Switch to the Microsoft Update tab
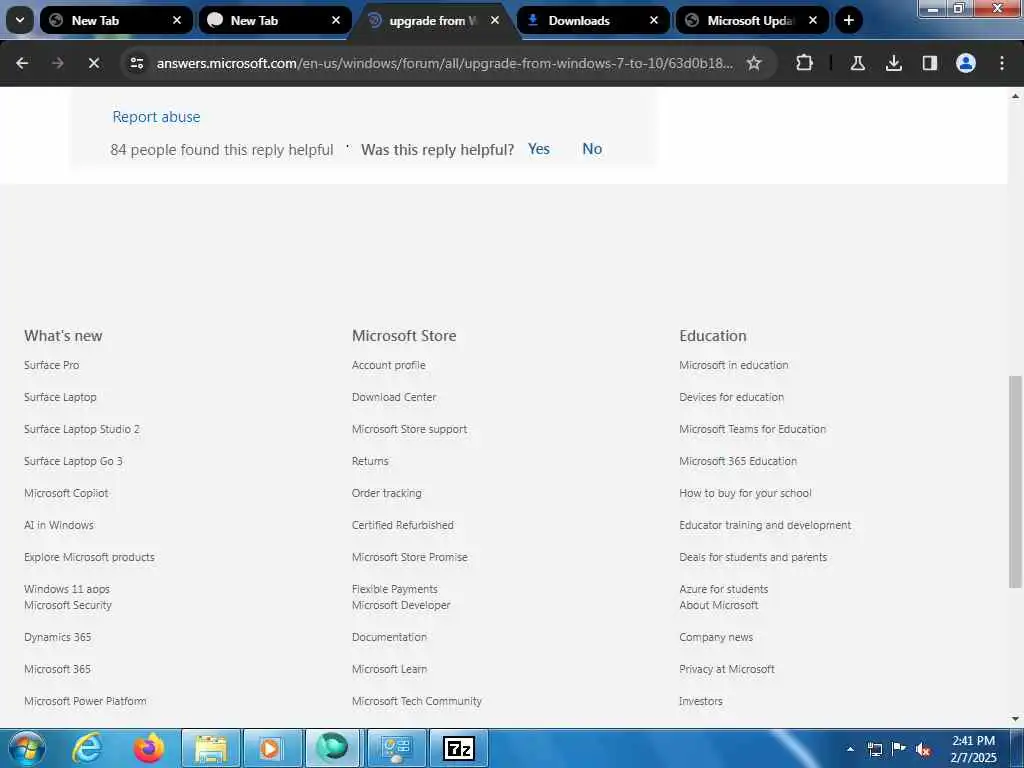This screenshot has height=768, width=1024. 752,20
